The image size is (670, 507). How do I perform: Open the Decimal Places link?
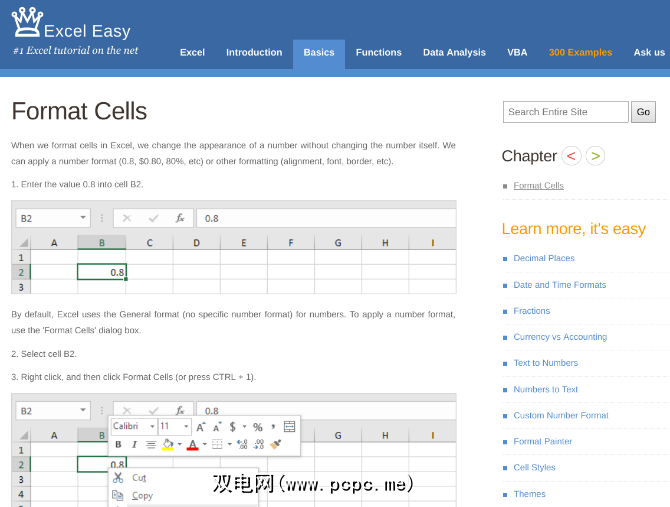544,258
